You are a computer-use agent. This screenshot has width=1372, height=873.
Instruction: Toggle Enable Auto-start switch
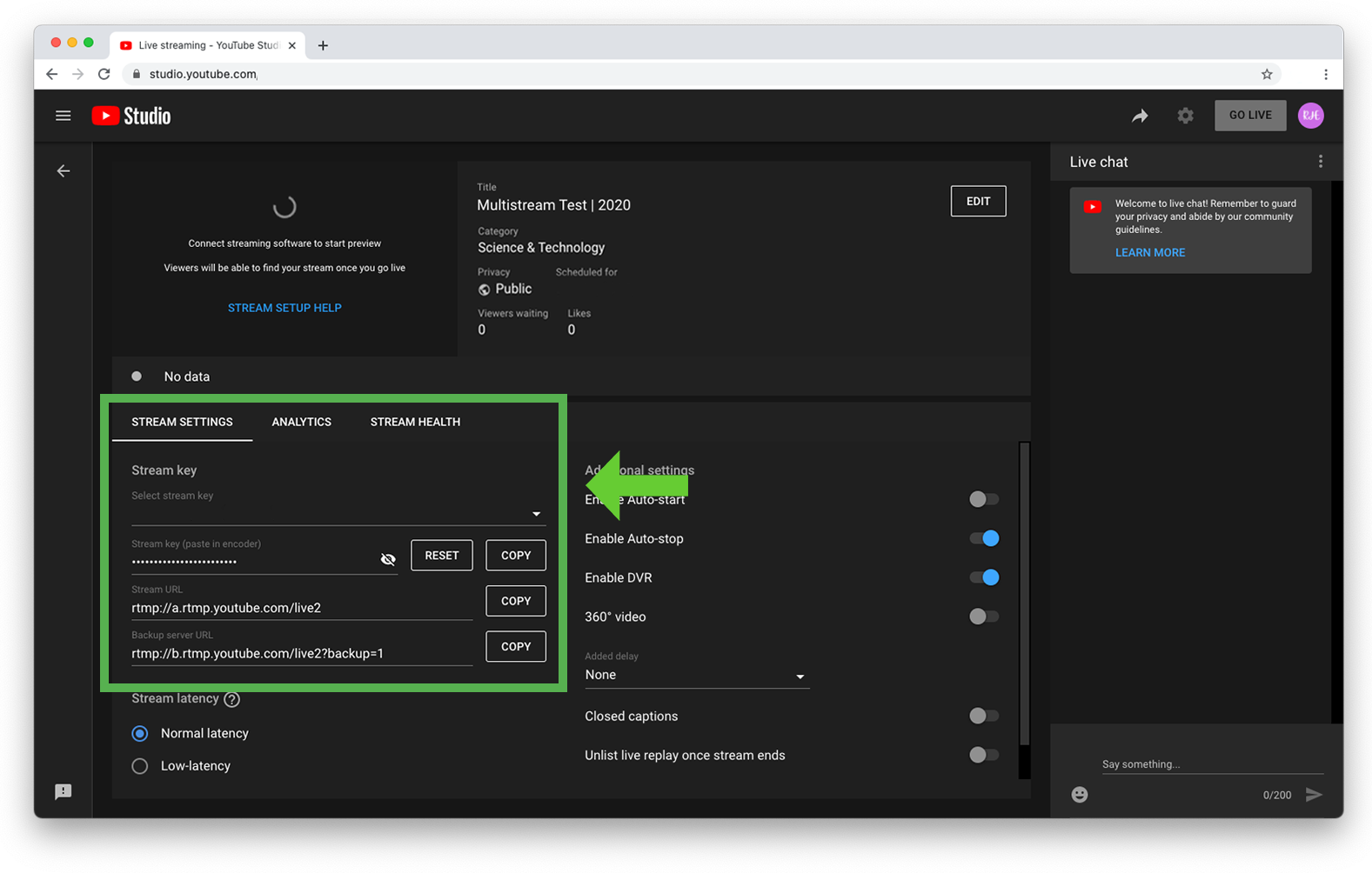click(x=984, y=499)
